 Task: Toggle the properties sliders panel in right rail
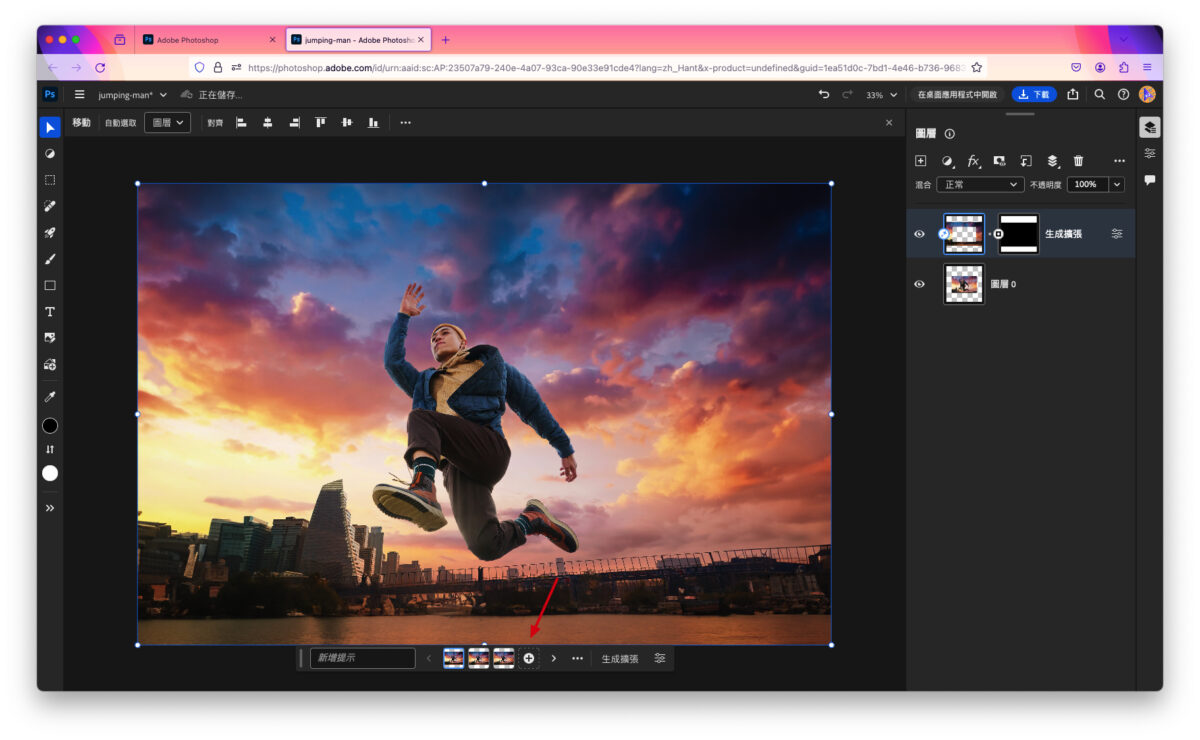[1150, 153]
